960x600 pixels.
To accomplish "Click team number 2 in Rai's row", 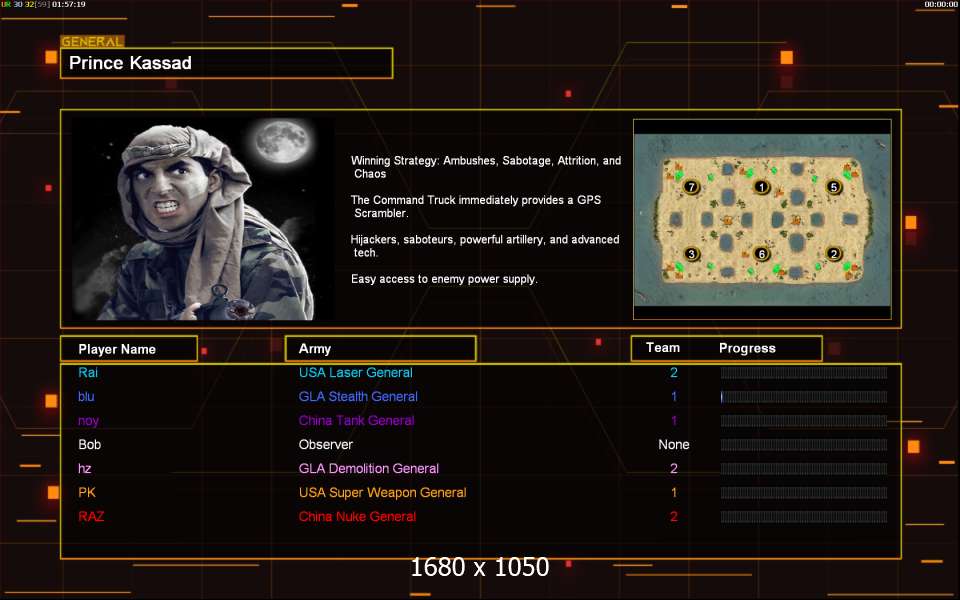I will pyautogui.click(x=673, y=372).
